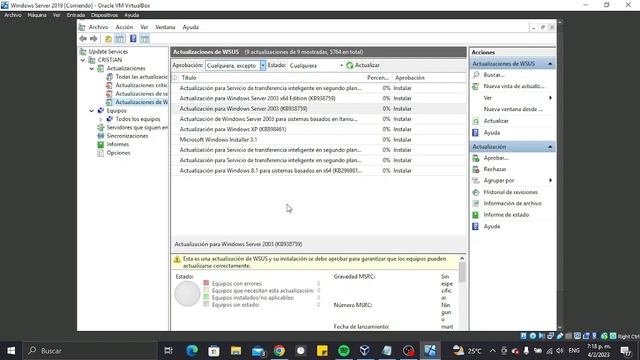
Task: Click the Back arrow in the console toolbar
Action: point(83,39)
